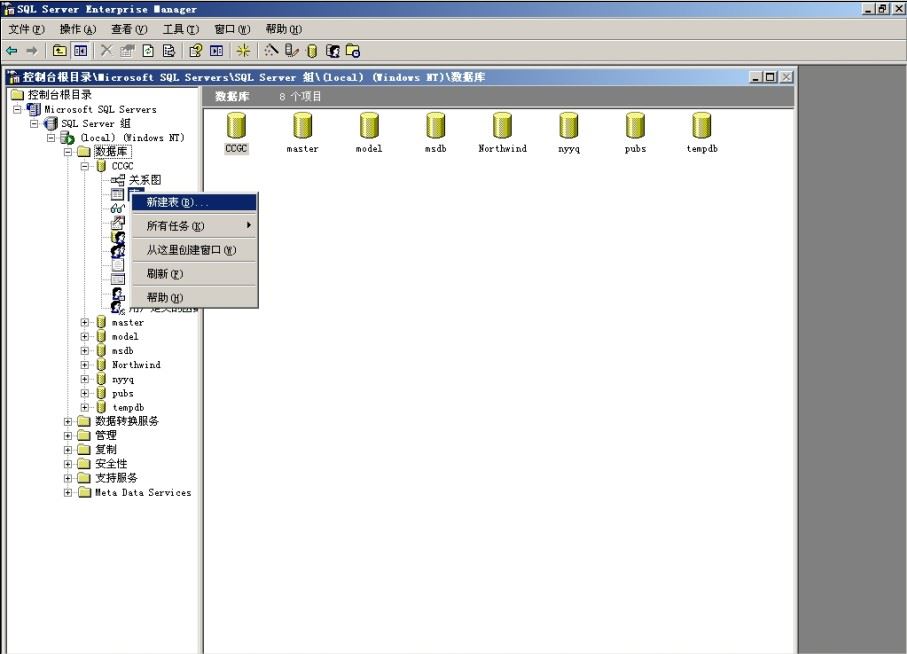Click the new login person icon in toolbar
The image size is (907, 654).
[333, 51]
